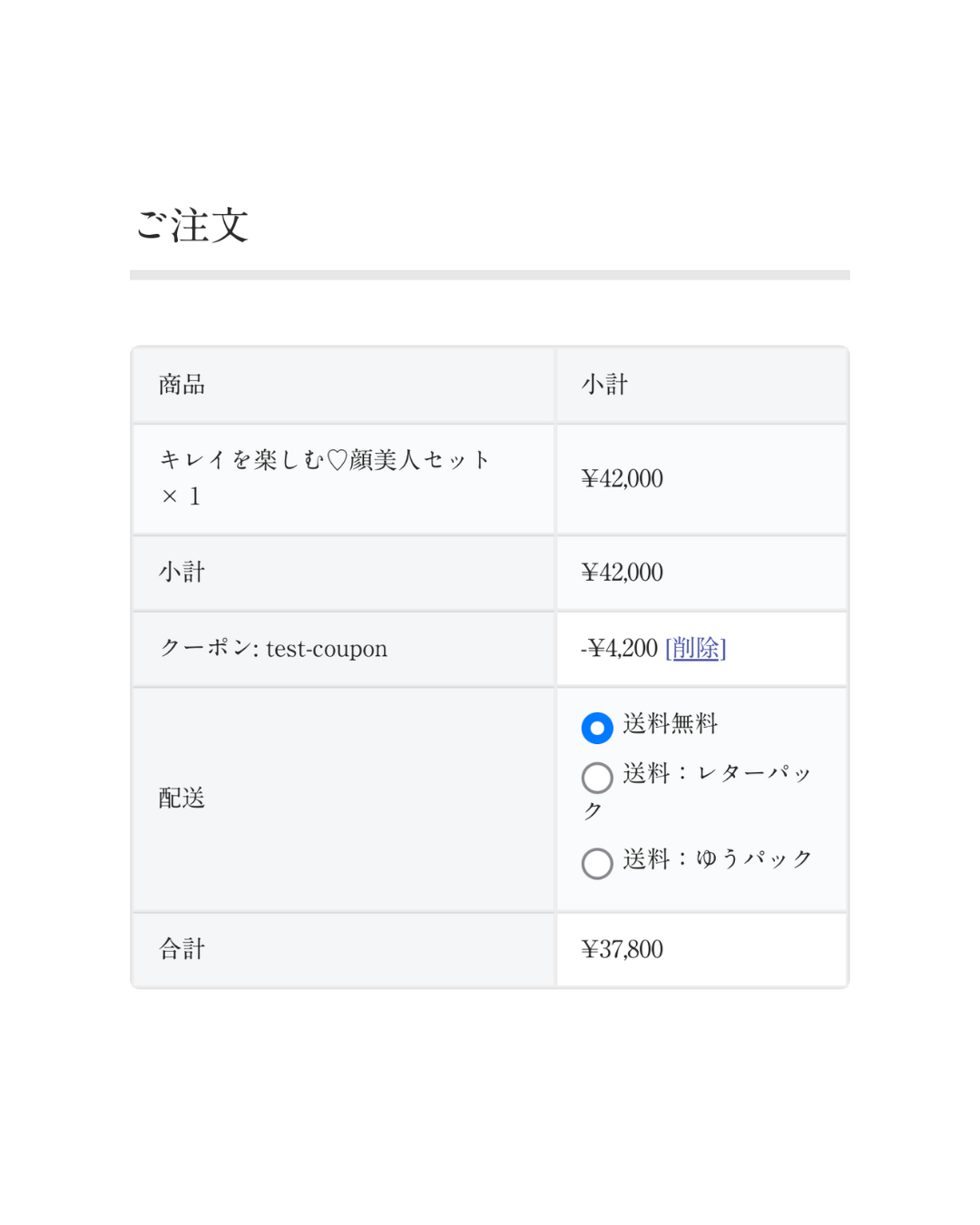Click the coupon discount -¥4,200 amount

click(x=620, y=648)
